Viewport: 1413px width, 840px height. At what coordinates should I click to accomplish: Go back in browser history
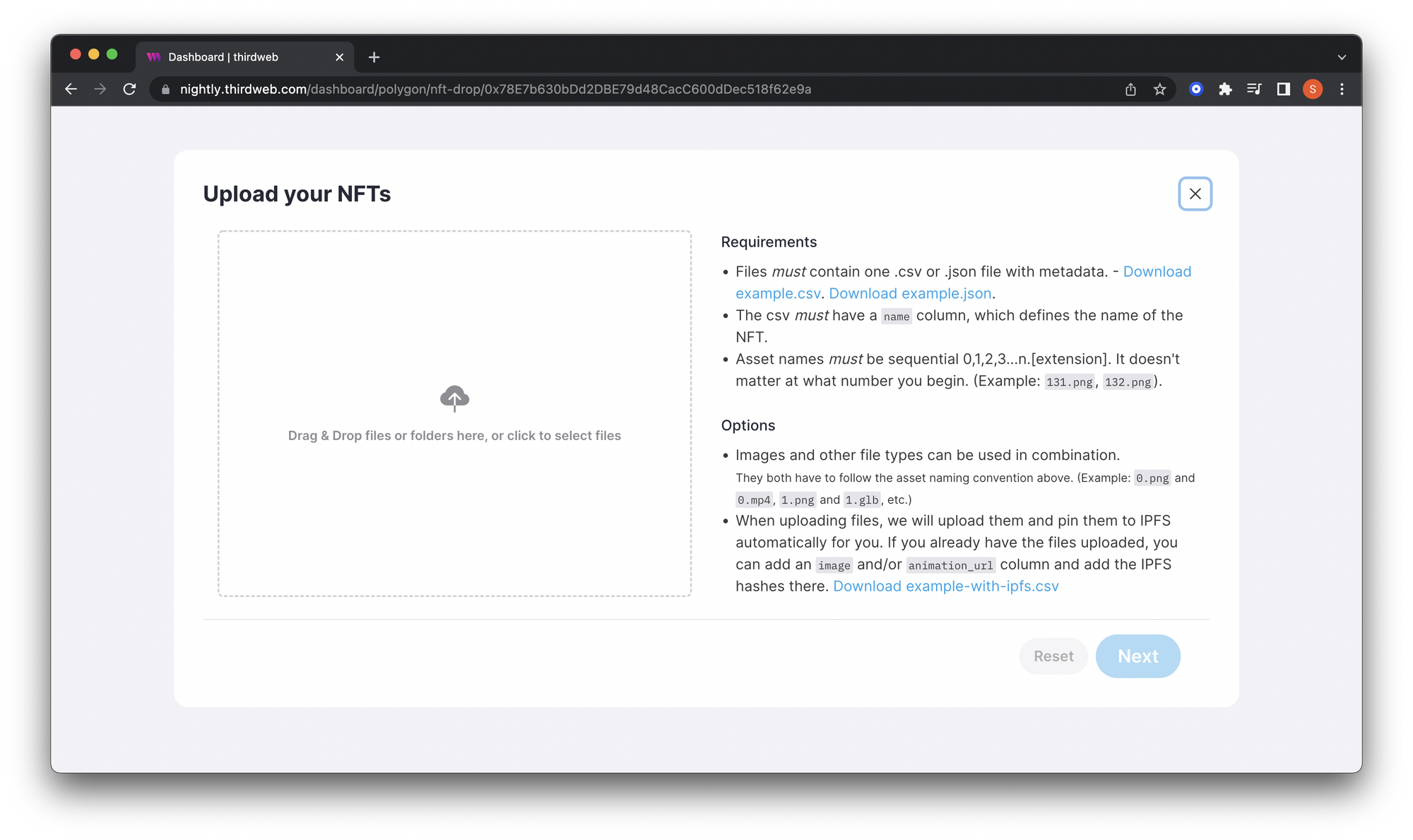coord(71,89)
